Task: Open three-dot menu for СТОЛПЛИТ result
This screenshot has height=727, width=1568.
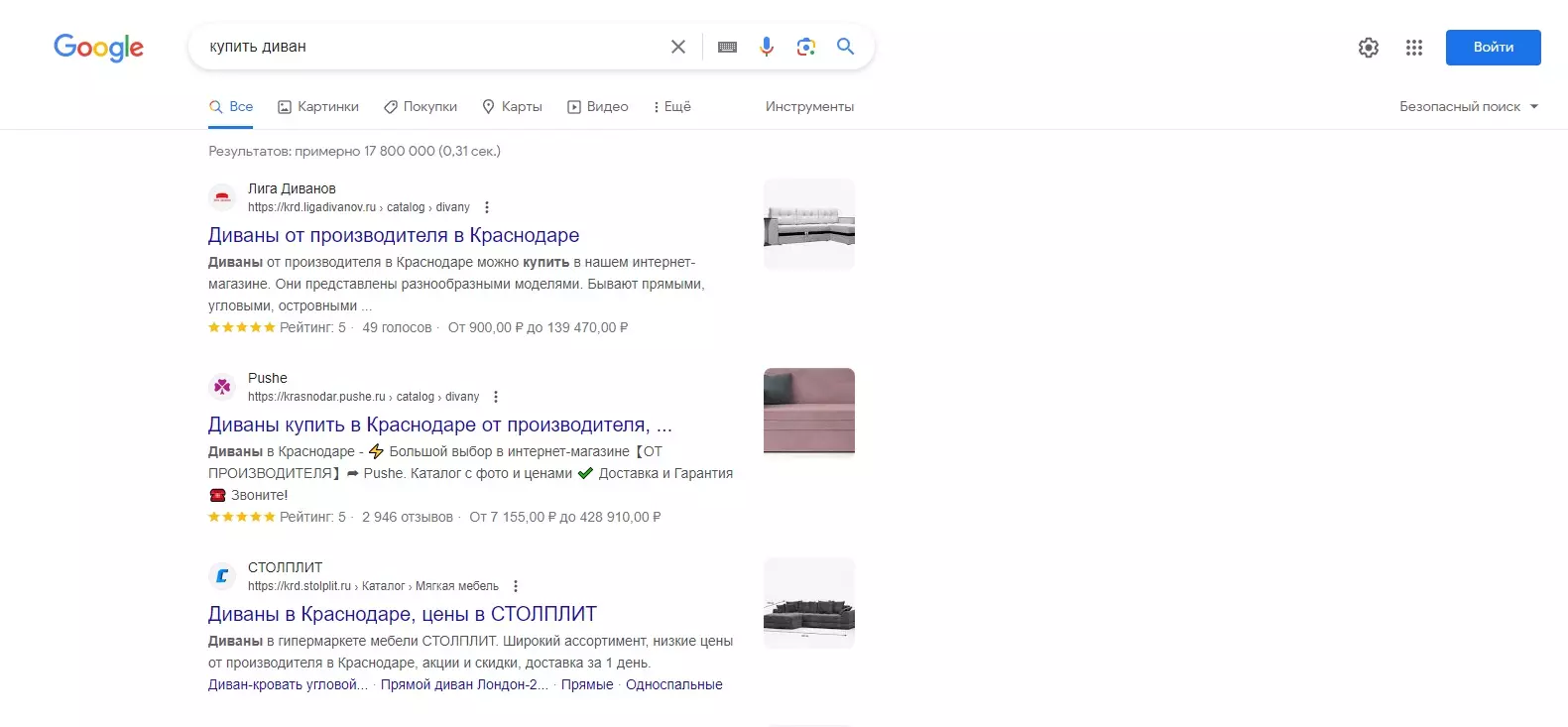Action: pos(515,586)
